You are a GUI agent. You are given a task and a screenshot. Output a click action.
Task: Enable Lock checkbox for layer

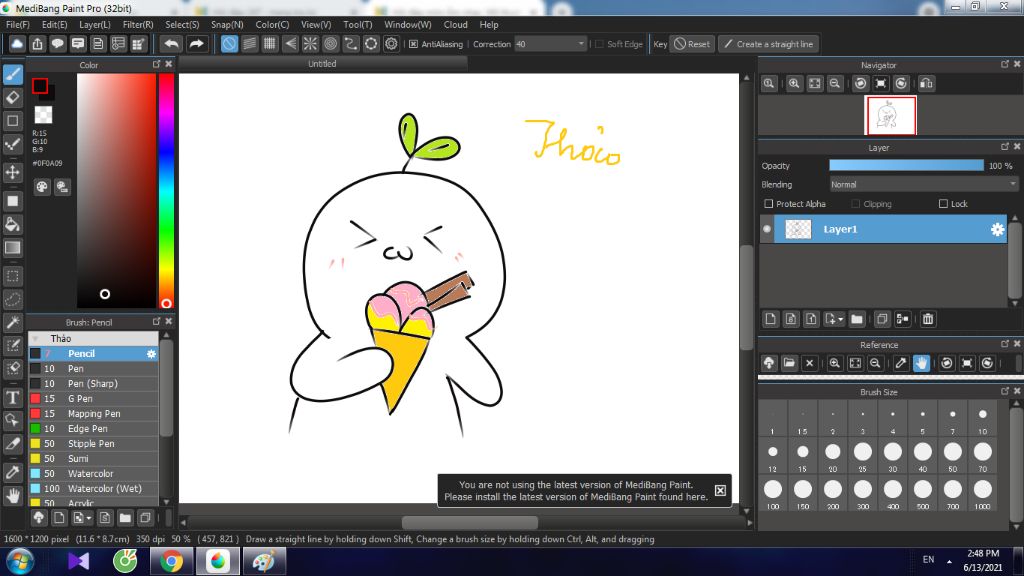pos(943,204)
